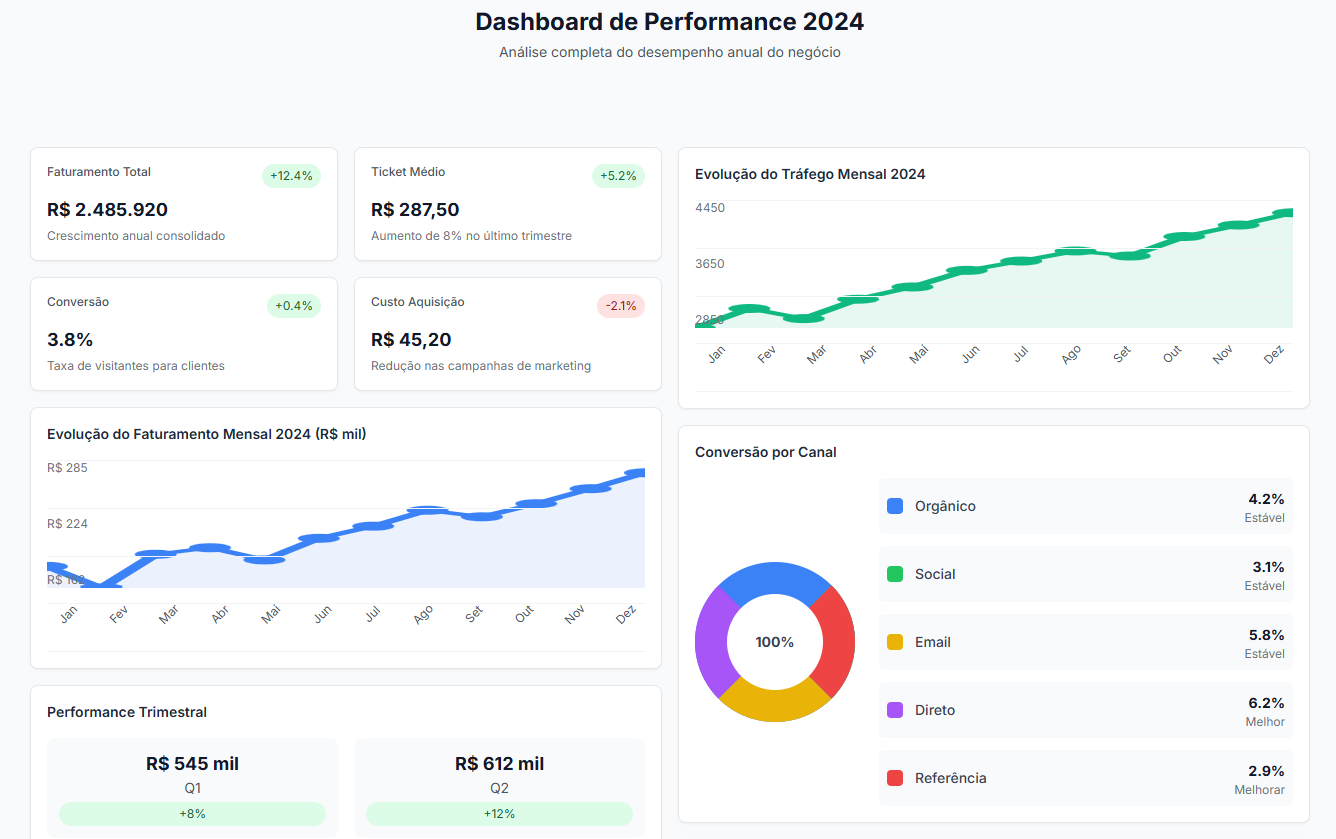Open the Dashboard de Performance 2024 title
This screenshot has width=1336, height=839.
click(x=668, y=21)
